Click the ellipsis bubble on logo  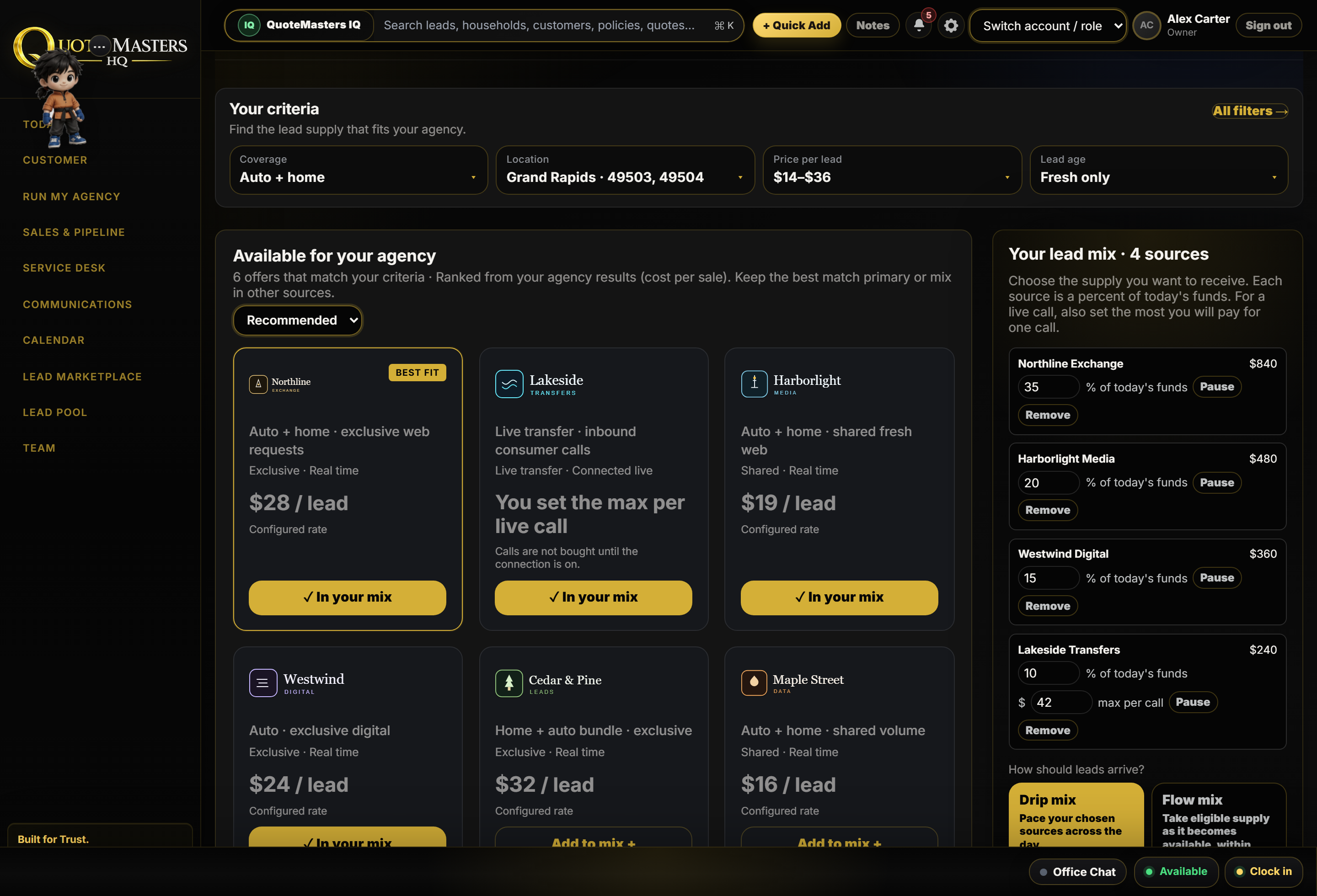[100, 46]
